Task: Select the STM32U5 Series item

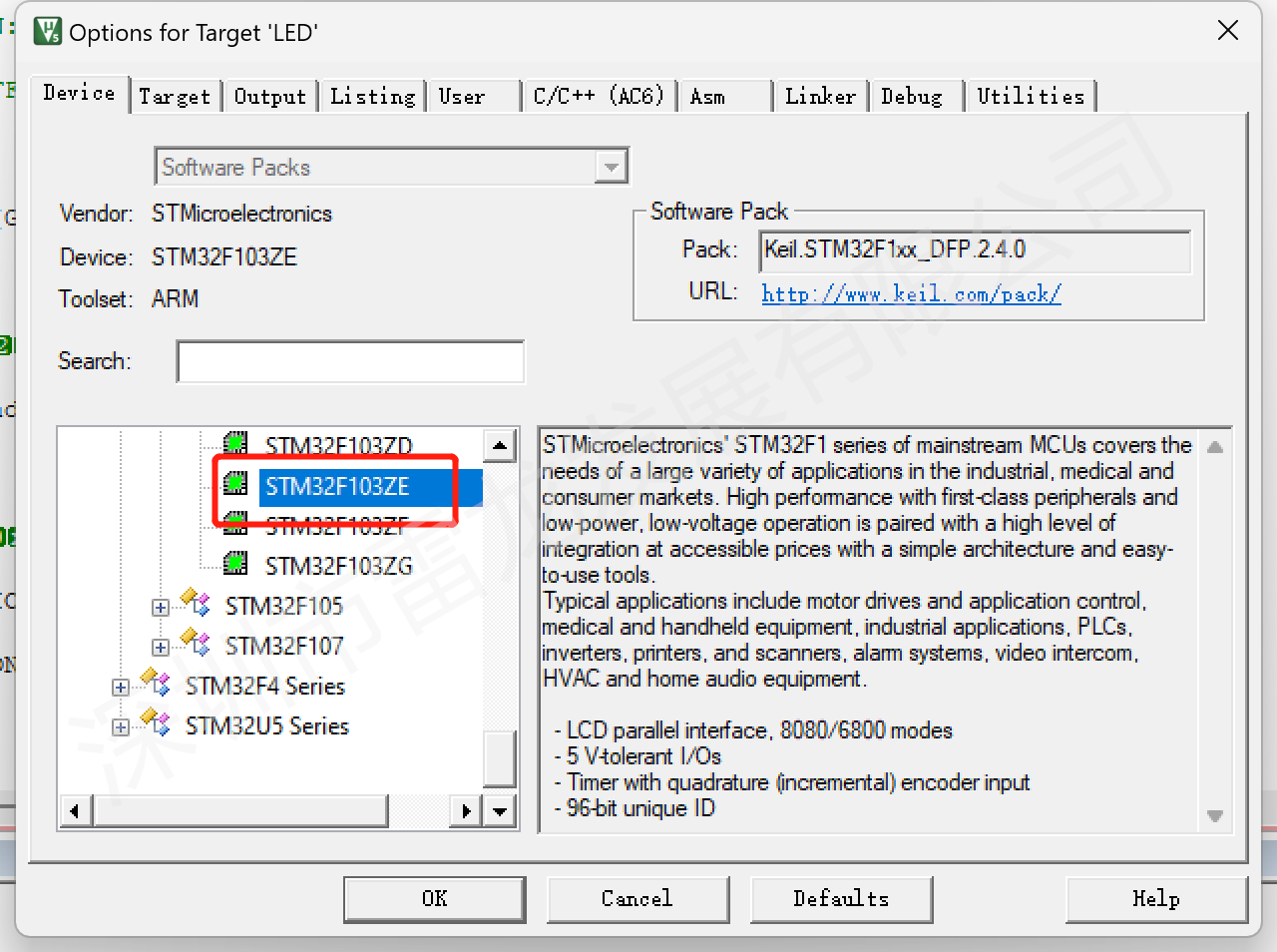Action: 267,725
